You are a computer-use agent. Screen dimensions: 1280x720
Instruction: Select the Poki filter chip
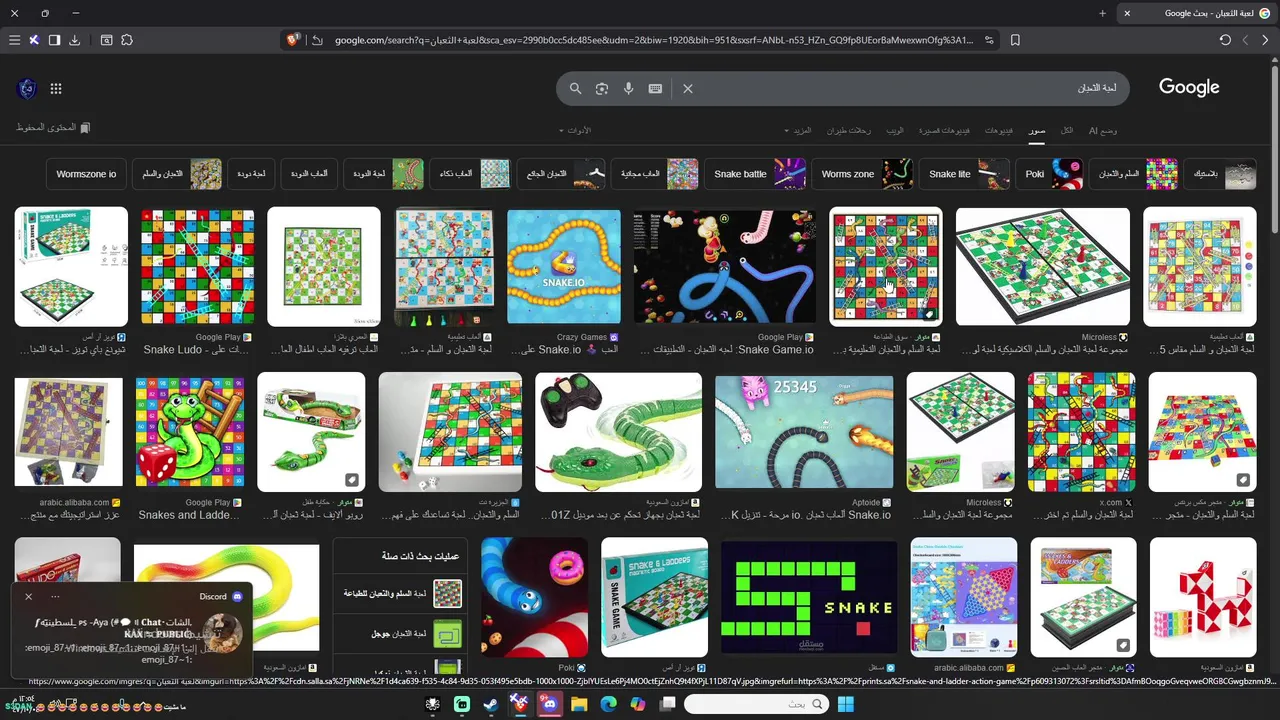click(1051, 174)
